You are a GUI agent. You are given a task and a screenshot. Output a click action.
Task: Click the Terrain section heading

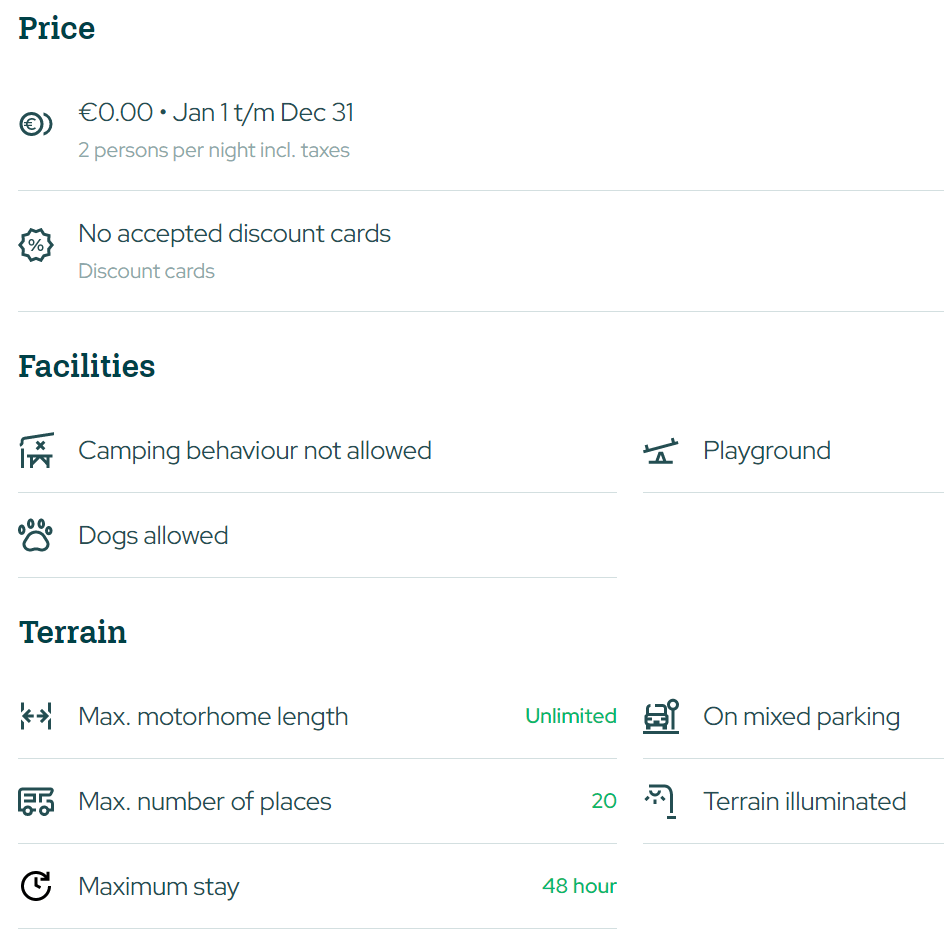73,632
